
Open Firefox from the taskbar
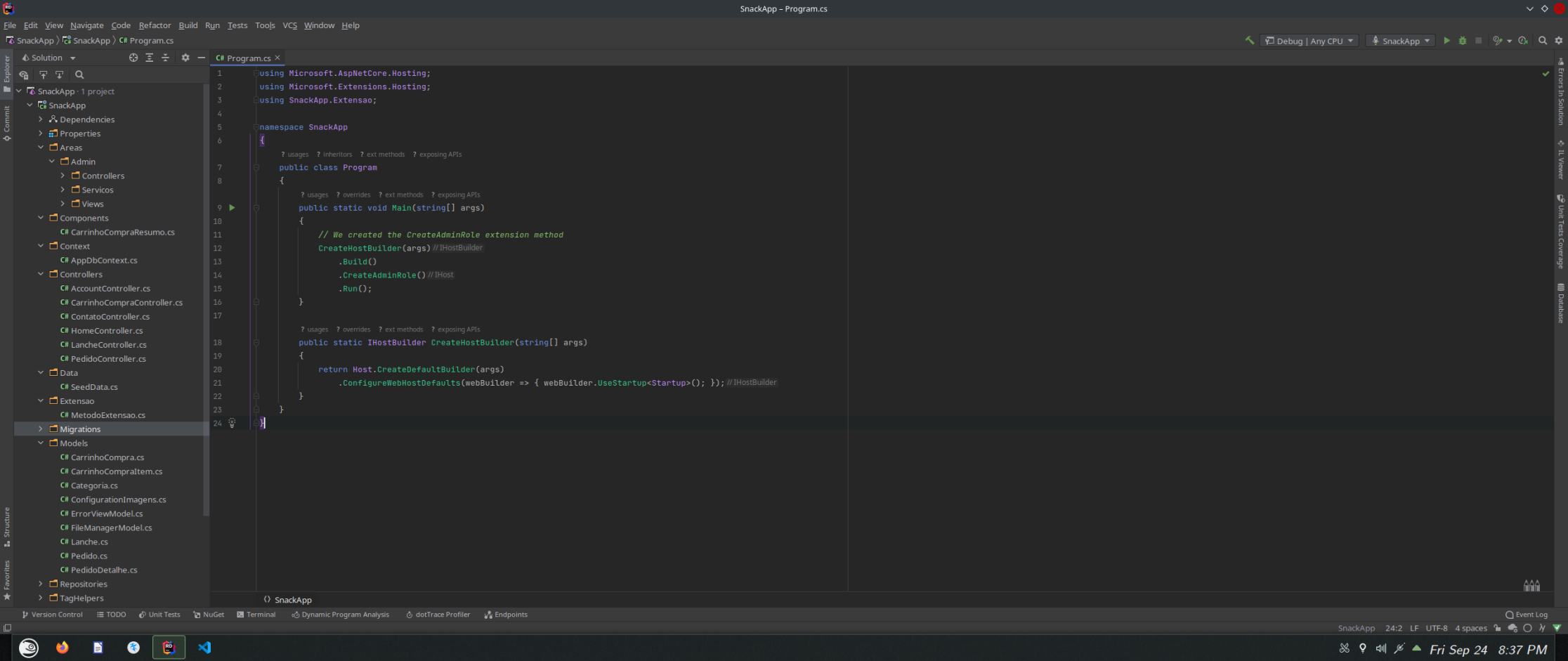point(63,648)
